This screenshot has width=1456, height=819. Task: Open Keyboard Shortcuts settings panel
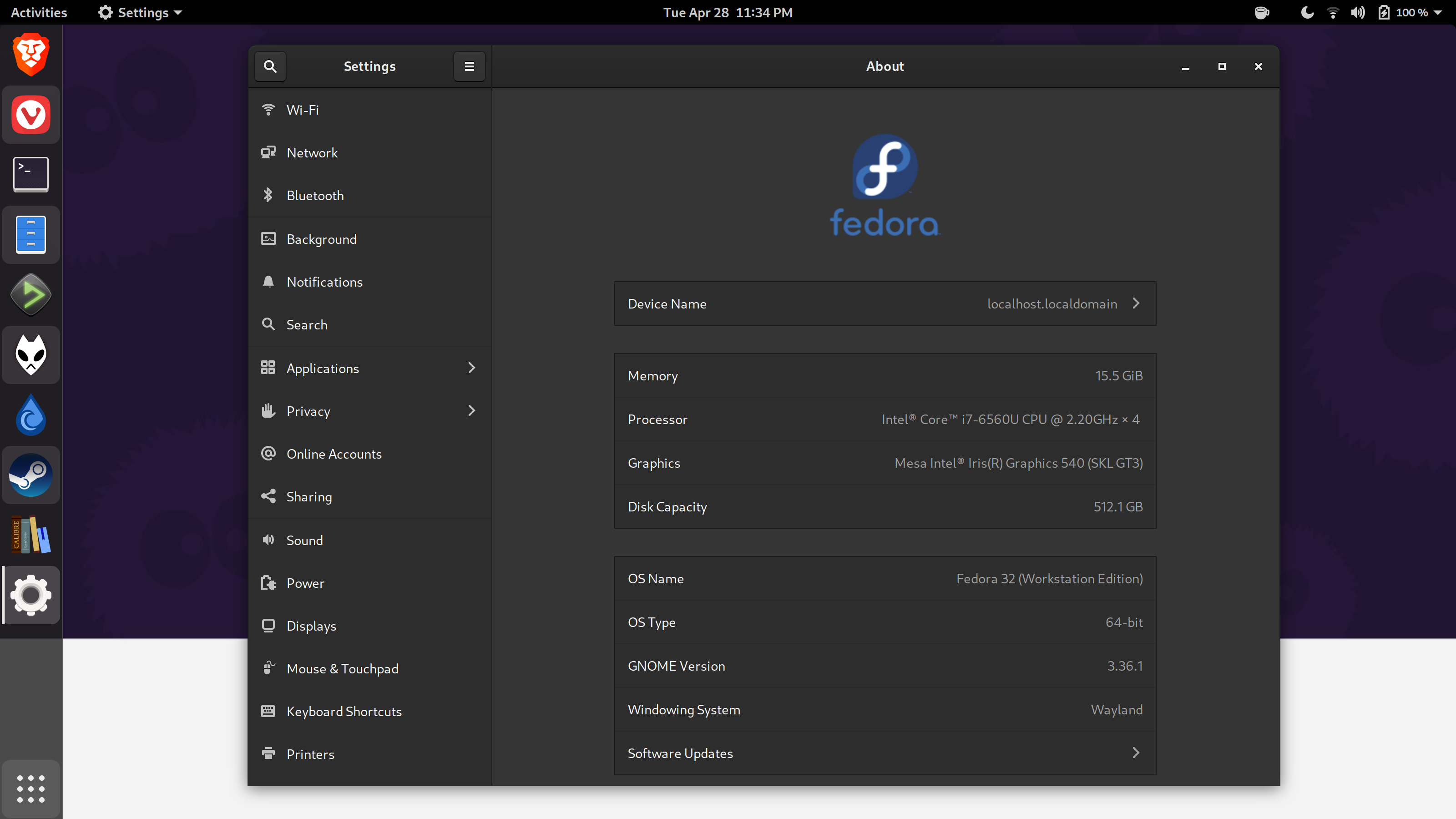[344, 711]
